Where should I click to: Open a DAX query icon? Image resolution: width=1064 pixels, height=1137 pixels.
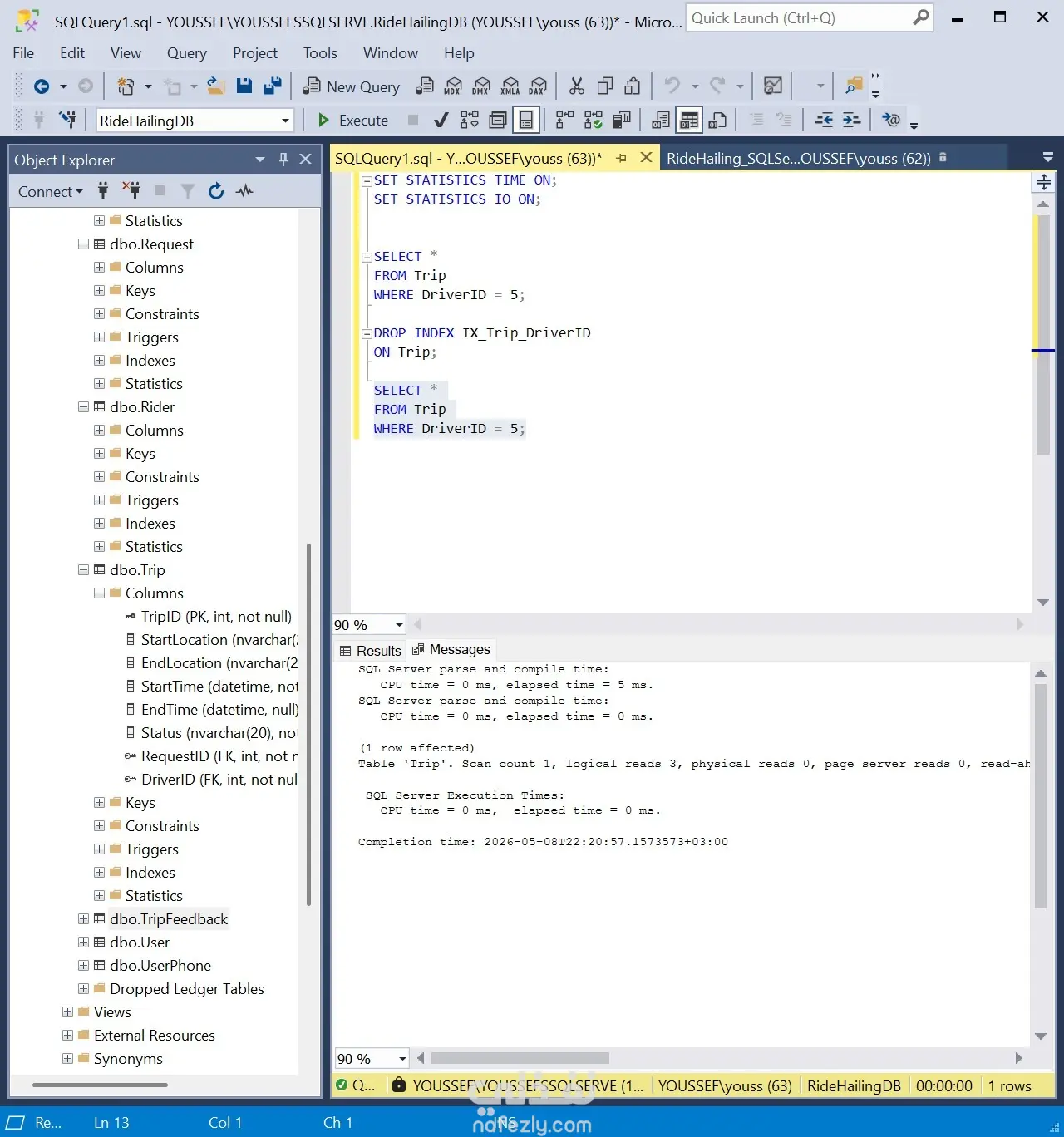[539, 86]
